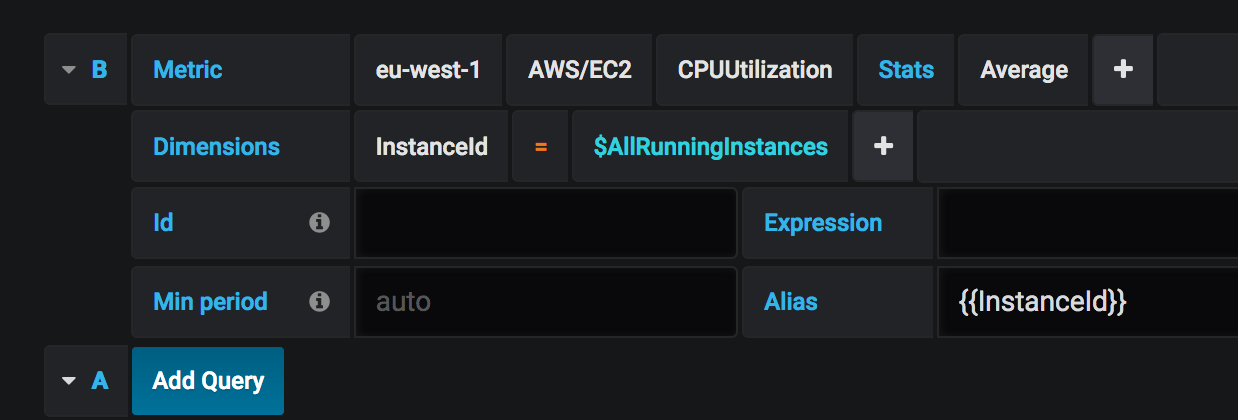Screen dimensions: 1238x420
Task: Change the Average statistic segment
Action: (x=1024, y=70)
